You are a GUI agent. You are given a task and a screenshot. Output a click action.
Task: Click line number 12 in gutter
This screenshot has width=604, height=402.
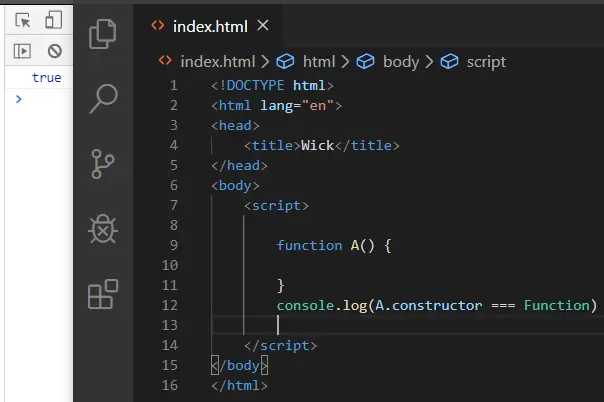[169, 305]
